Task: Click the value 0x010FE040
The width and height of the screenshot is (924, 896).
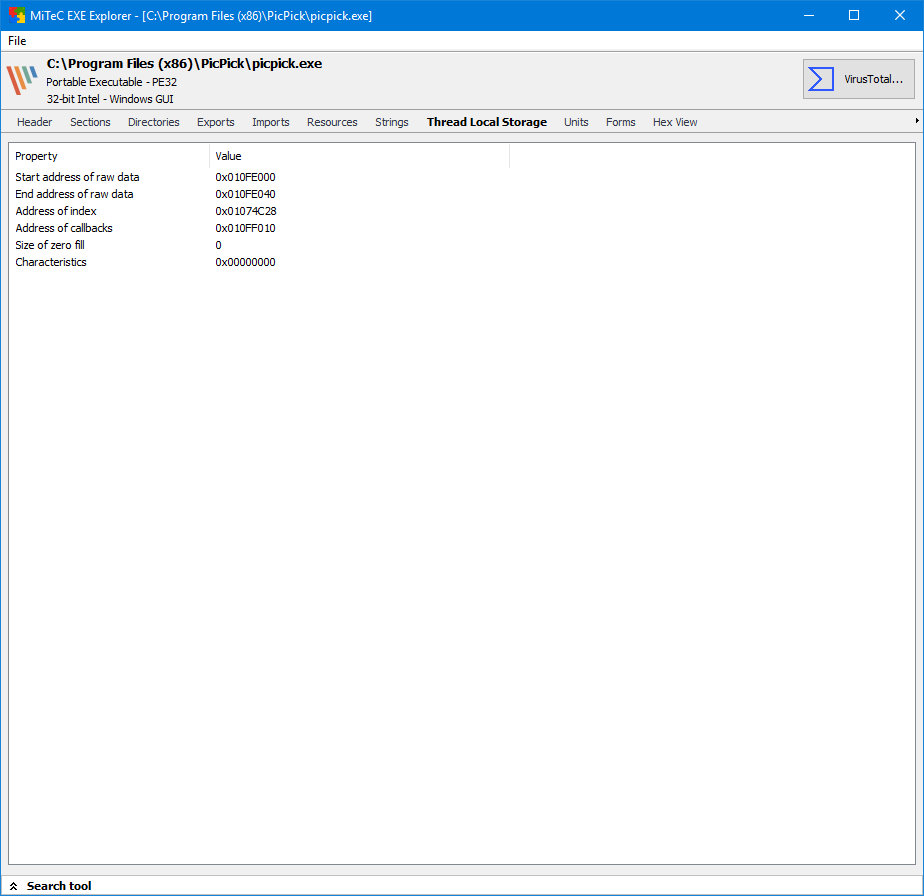Action: point(245,194)
